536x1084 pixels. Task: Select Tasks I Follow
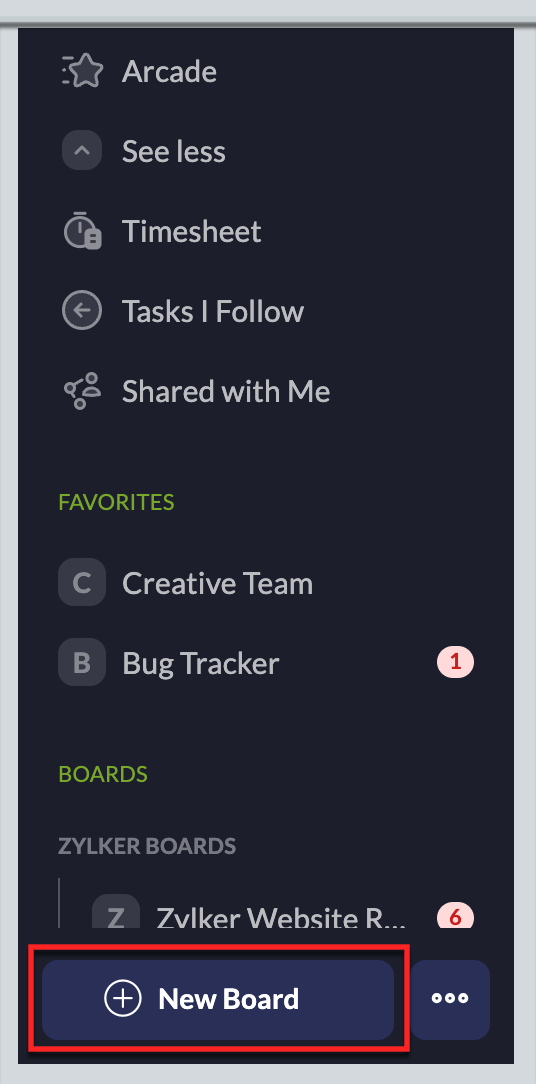point(213,311)
